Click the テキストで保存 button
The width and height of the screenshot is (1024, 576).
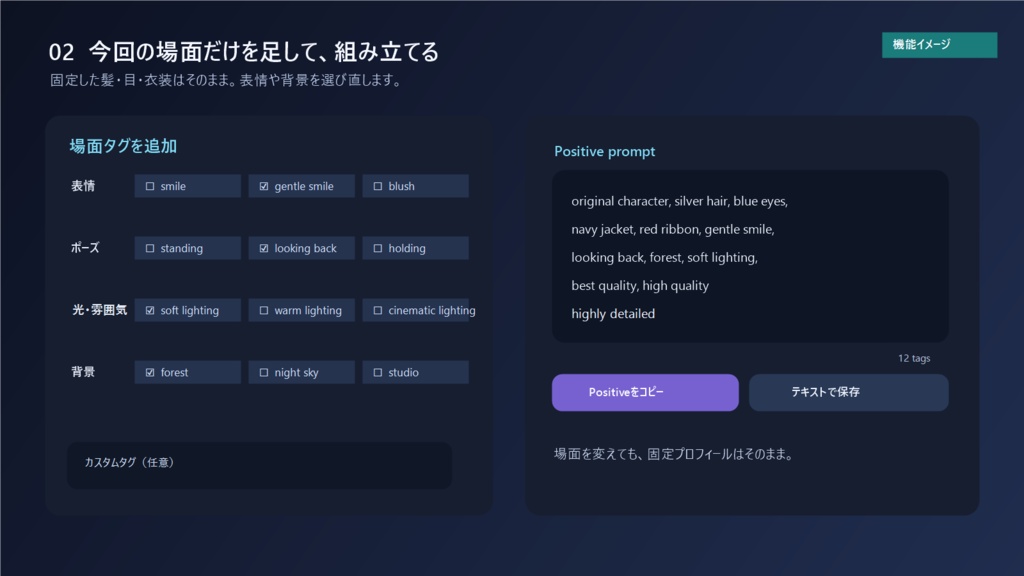(848, 392)
